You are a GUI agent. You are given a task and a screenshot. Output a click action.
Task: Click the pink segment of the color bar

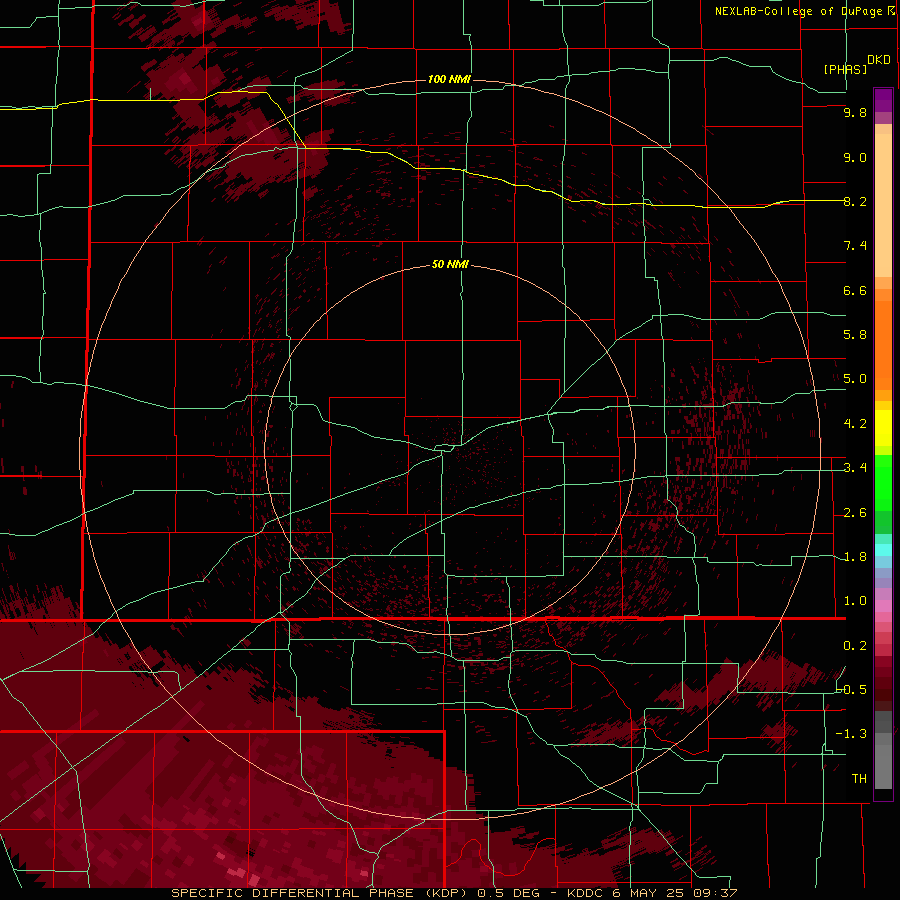(x=883, y=606)
